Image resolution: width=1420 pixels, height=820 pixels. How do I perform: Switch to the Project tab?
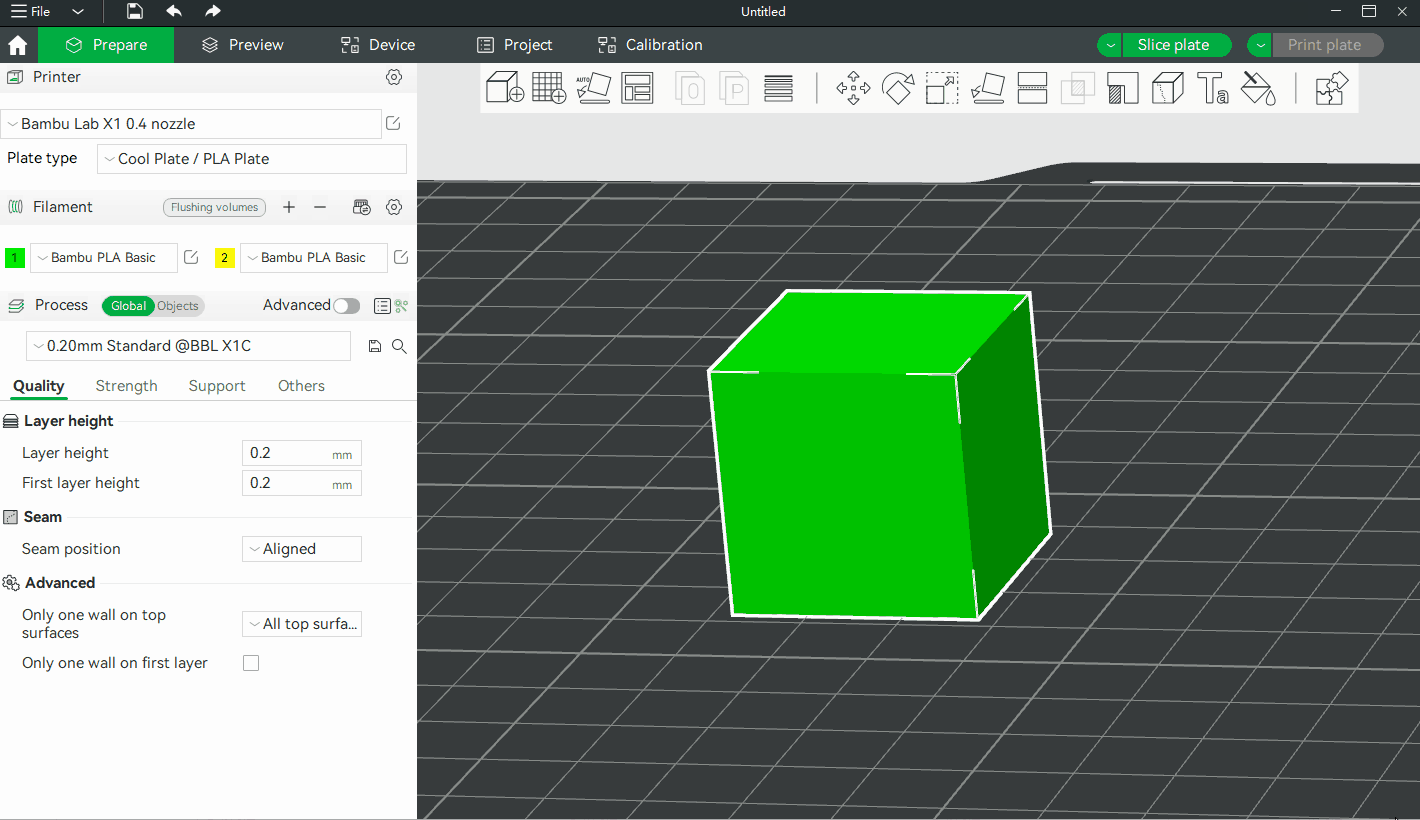[x=515, y=45]
